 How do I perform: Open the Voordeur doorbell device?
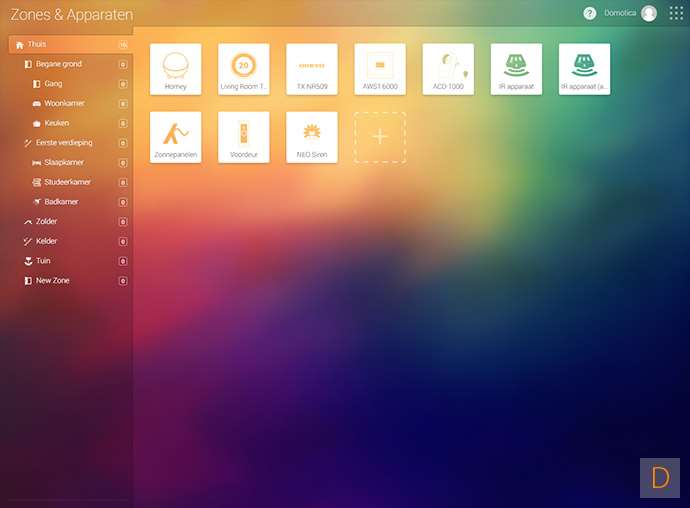tap(243, 137)
